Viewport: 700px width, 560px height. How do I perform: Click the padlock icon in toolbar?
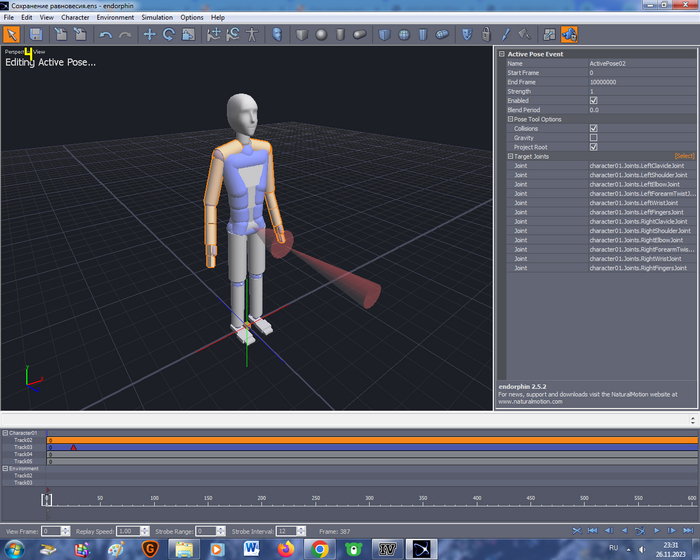[x=485, y=34]
